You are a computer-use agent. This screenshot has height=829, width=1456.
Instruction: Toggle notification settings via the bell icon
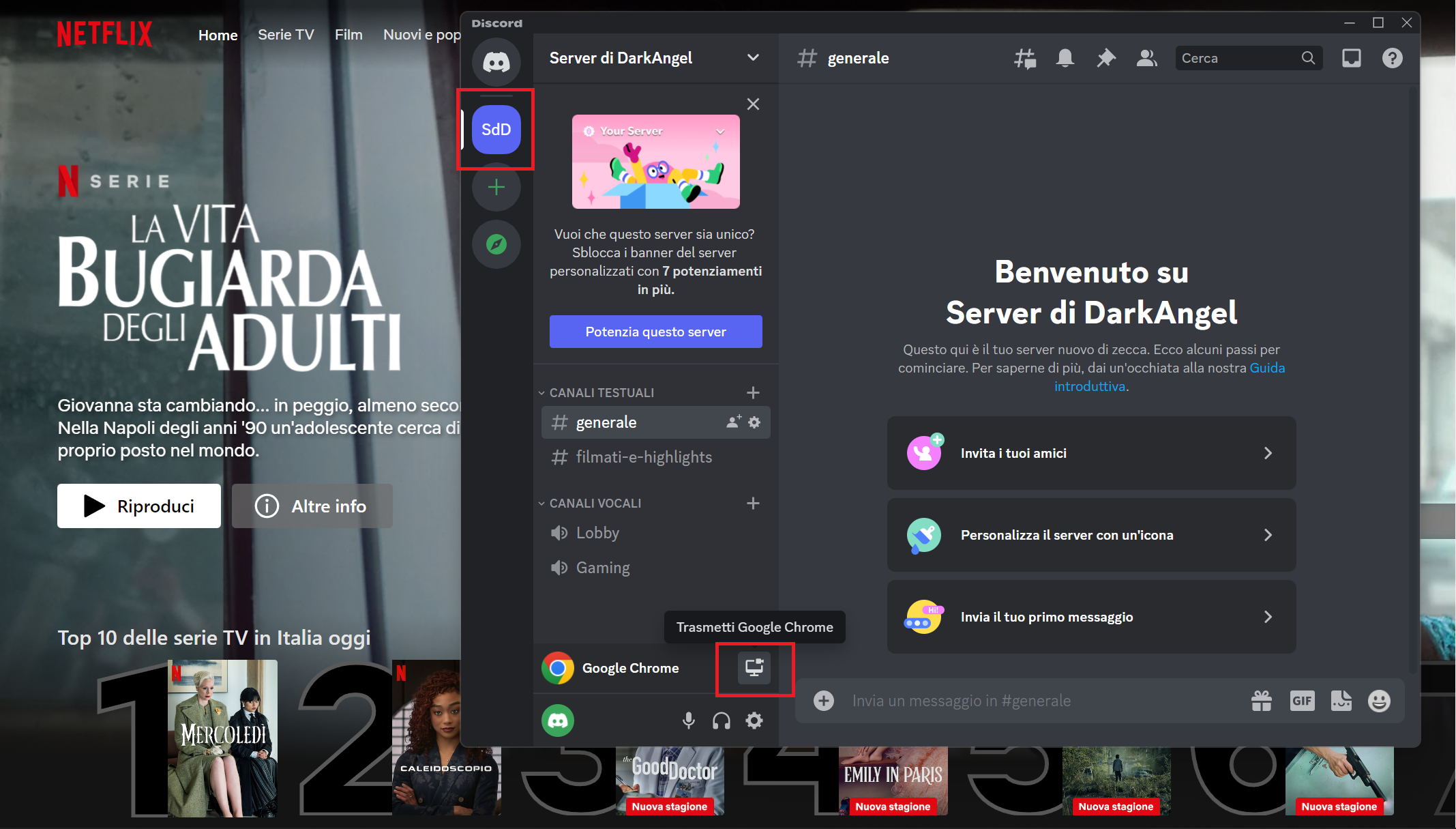1065,58
